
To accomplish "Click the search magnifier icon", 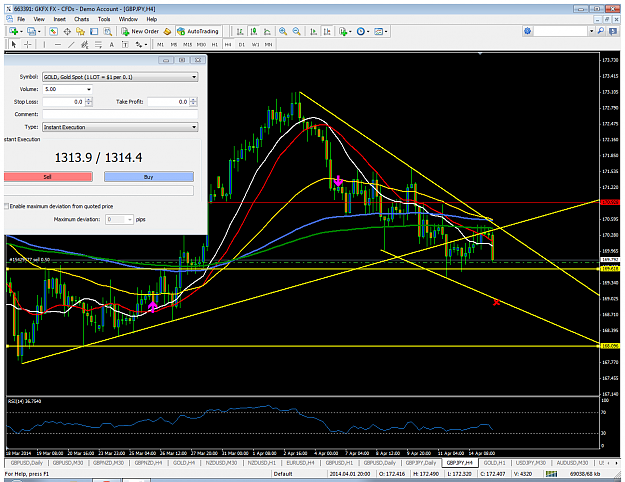I will tap(601, 31).
